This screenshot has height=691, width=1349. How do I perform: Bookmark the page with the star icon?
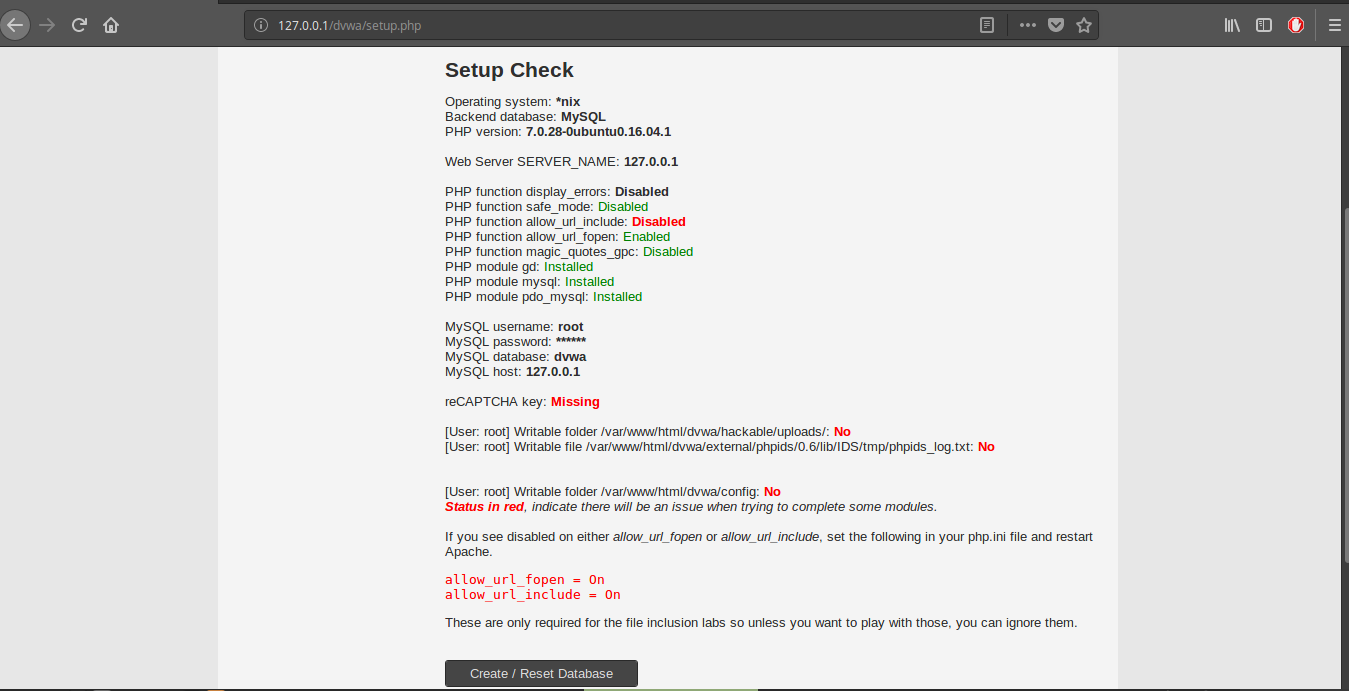point(1084,25)
